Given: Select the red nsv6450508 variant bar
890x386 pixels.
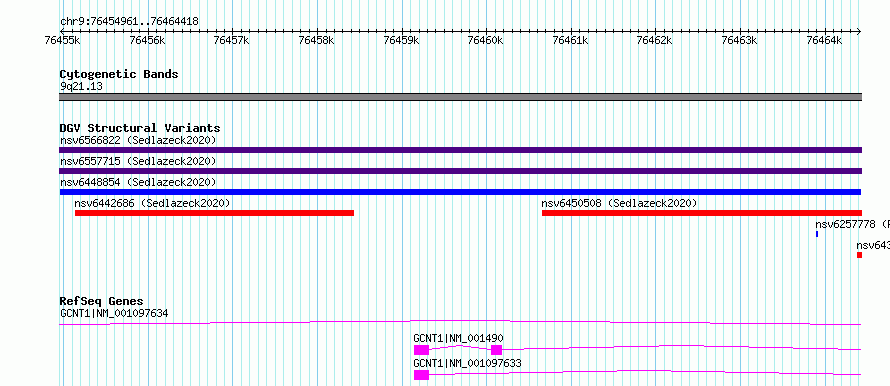Looking at the screenshot, I should tap(702, 213).
